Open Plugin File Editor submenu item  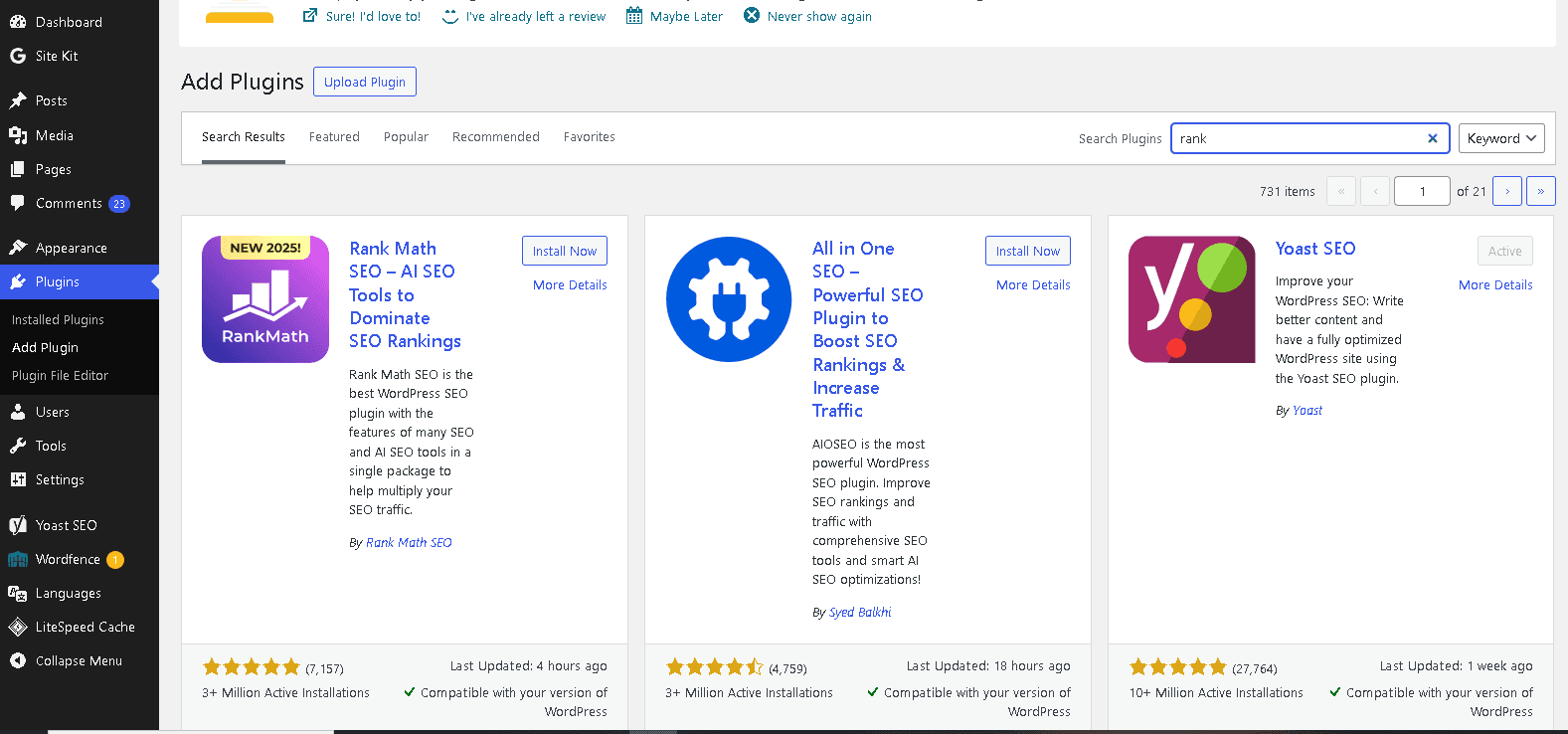[60, 375]
